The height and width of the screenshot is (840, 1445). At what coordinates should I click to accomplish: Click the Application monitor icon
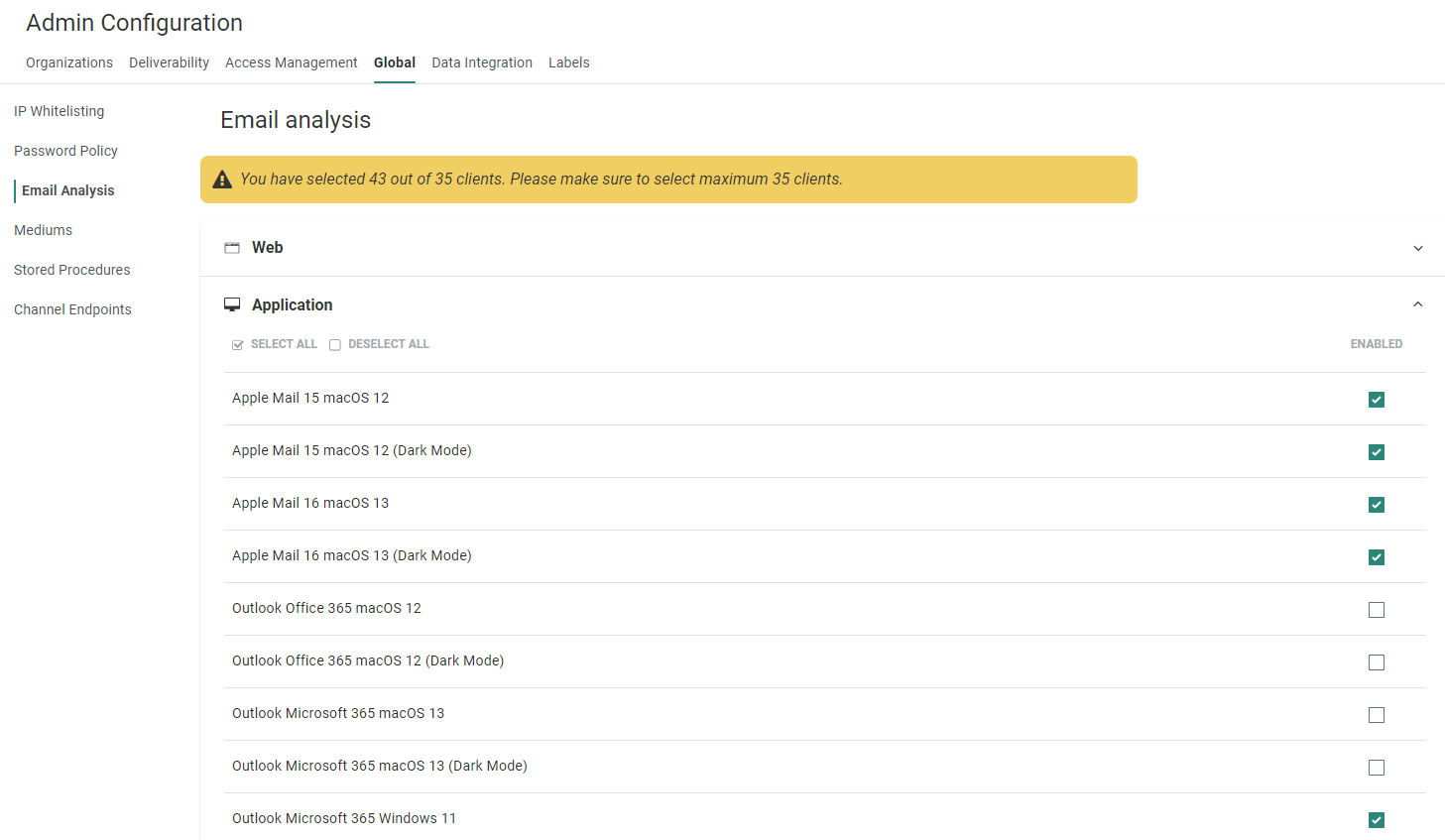(x=232, y=305)
